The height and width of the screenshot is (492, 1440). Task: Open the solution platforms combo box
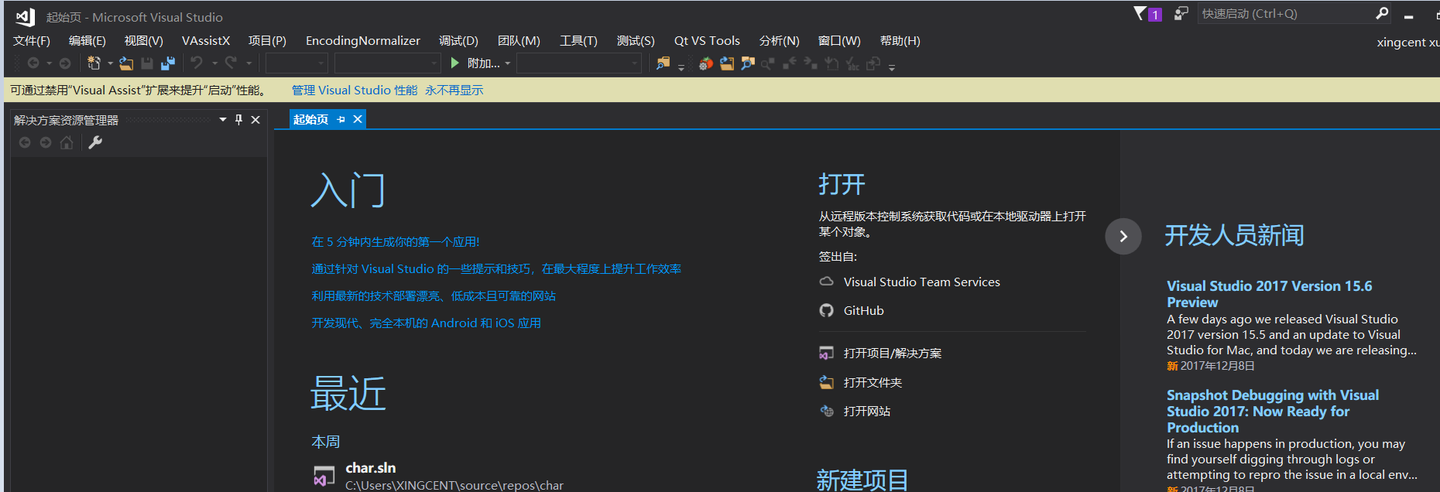[x=387, y=63]
